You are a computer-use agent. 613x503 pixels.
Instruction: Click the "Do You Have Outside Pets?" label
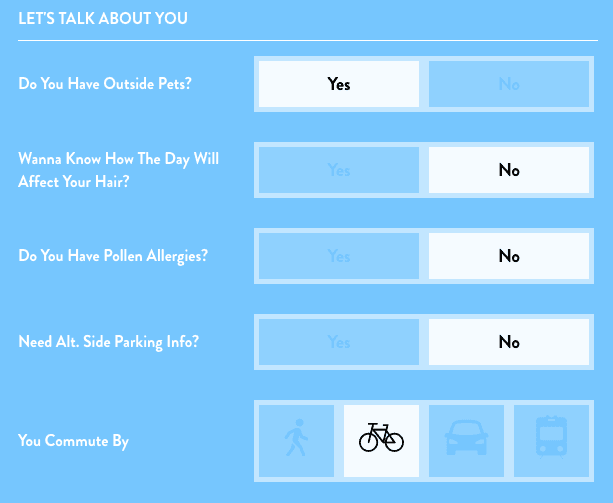(x=105, y=84)
